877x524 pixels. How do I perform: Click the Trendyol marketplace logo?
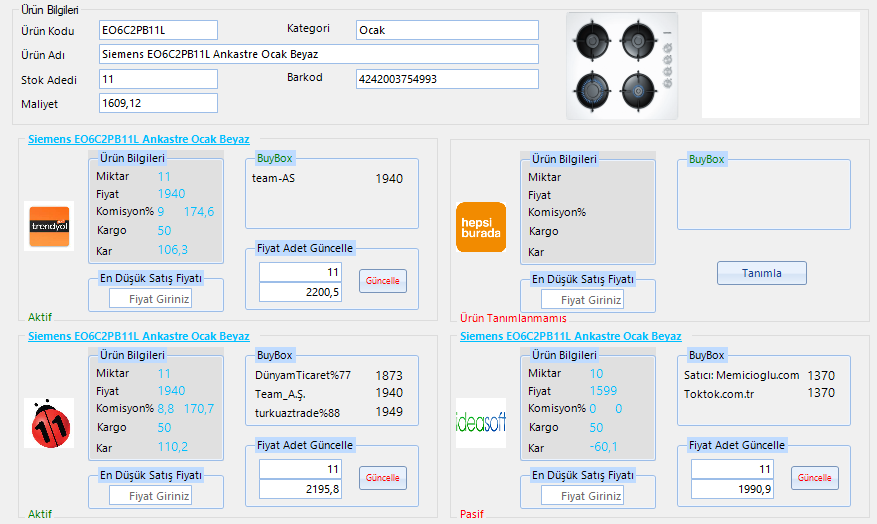pyautogui.click(x=49, y=225)
